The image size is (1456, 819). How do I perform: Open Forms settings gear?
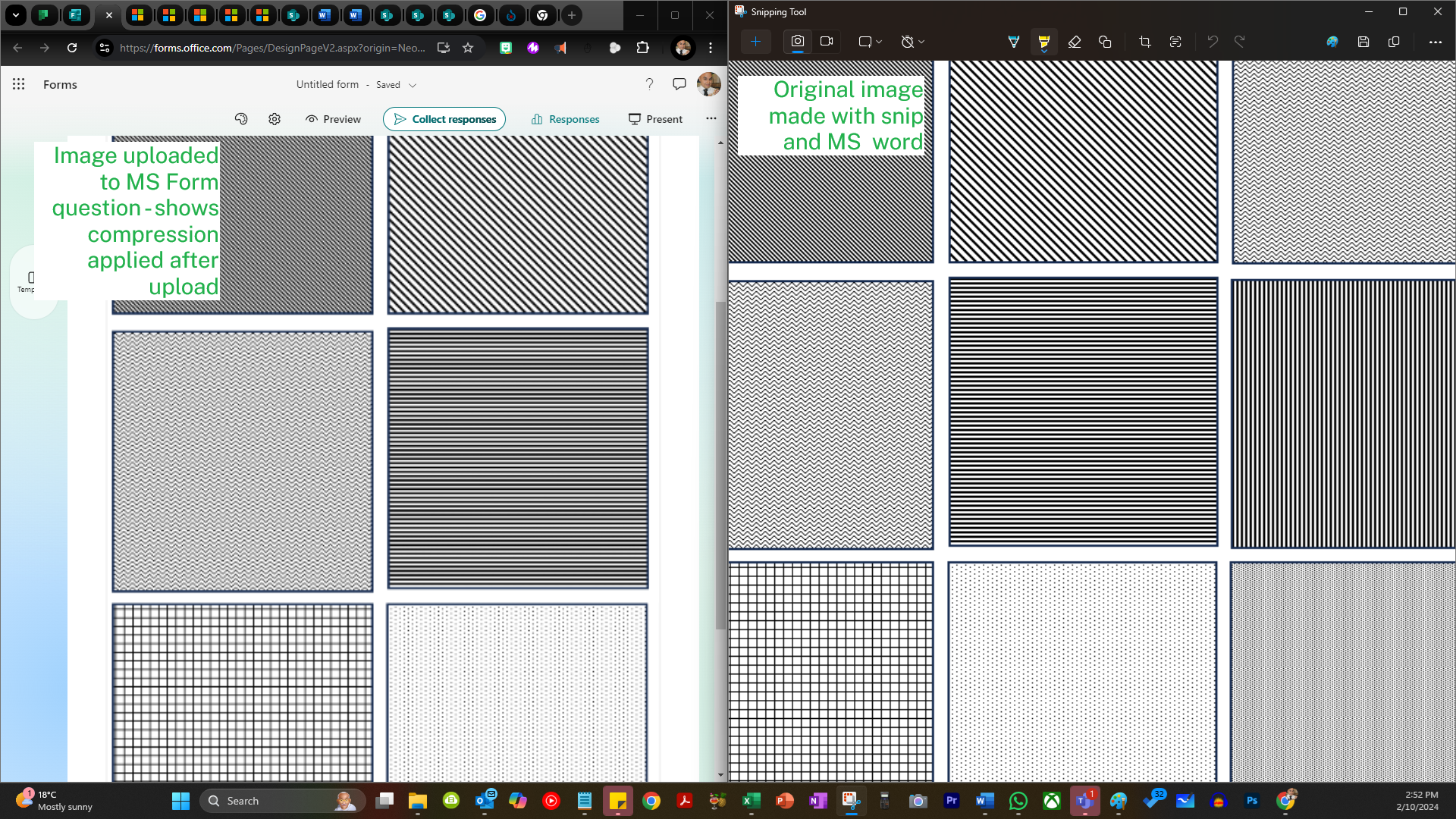(274, 119)
